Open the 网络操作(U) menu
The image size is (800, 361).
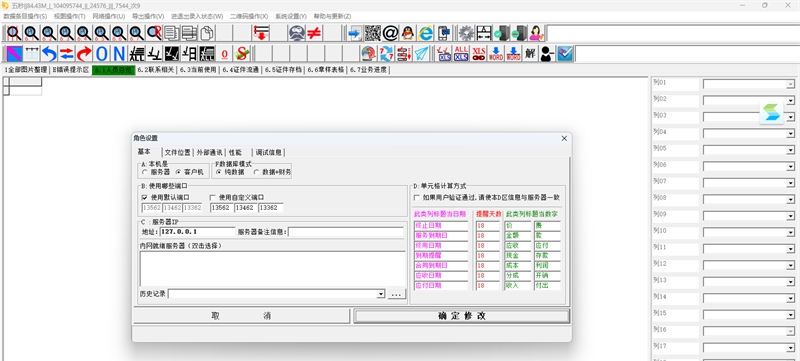109,16
